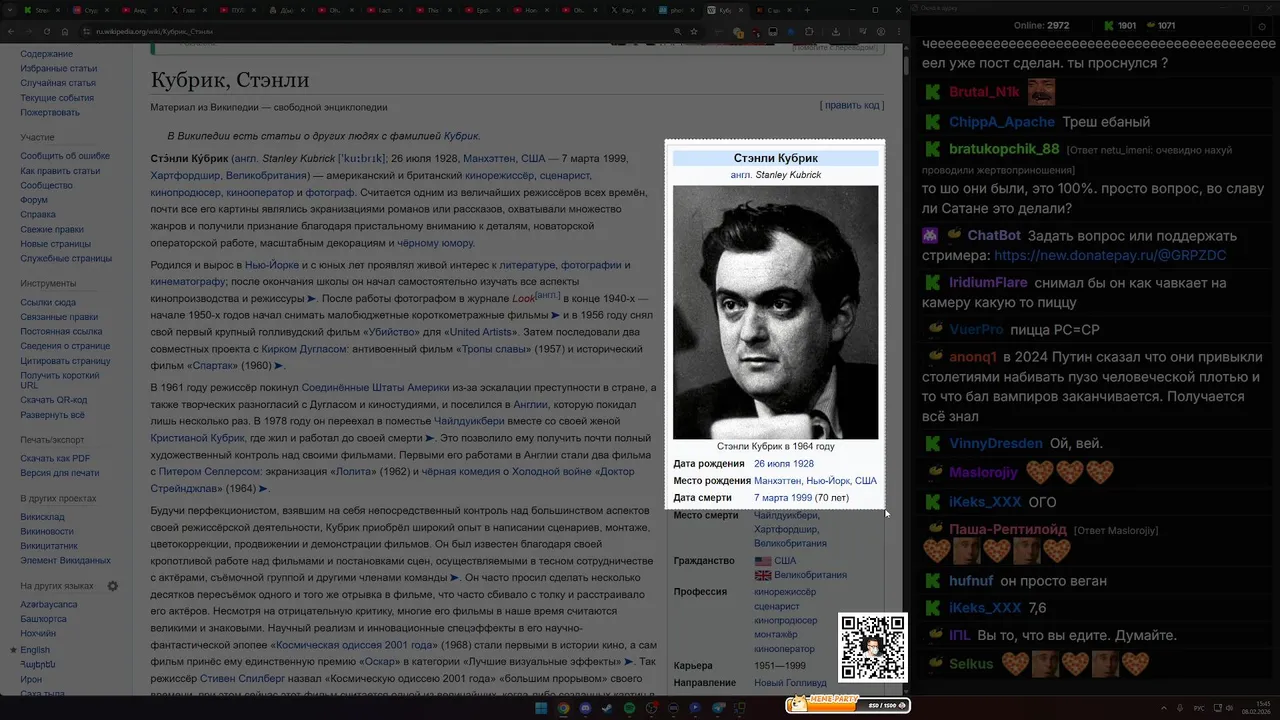Click Развернуть всё to expand sections

(52, 414)
